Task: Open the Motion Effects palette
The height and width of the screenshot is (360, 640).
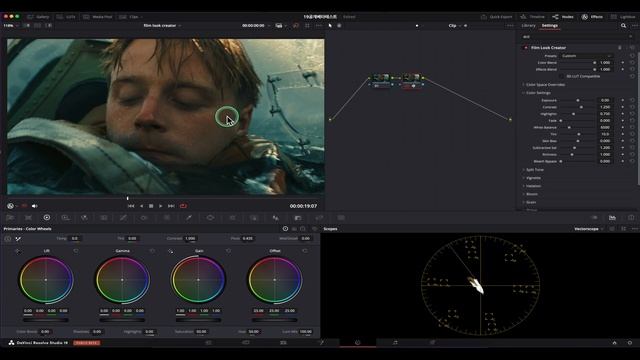Action: 104,218
